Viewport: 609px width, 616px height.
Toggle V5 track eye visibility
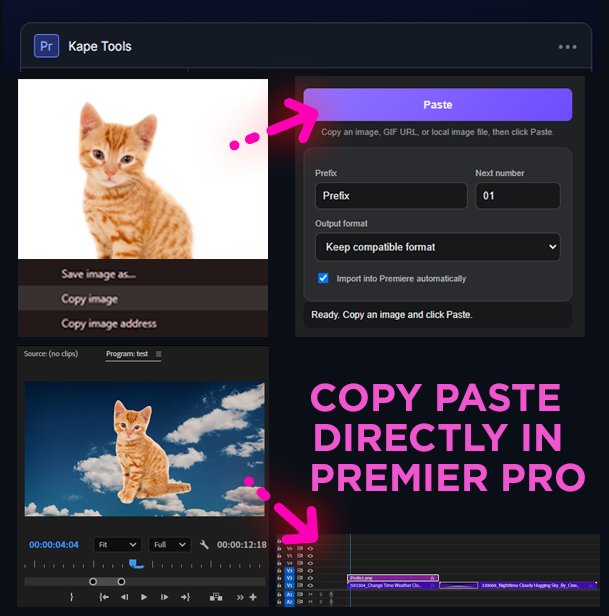click(x=310, y=556)
